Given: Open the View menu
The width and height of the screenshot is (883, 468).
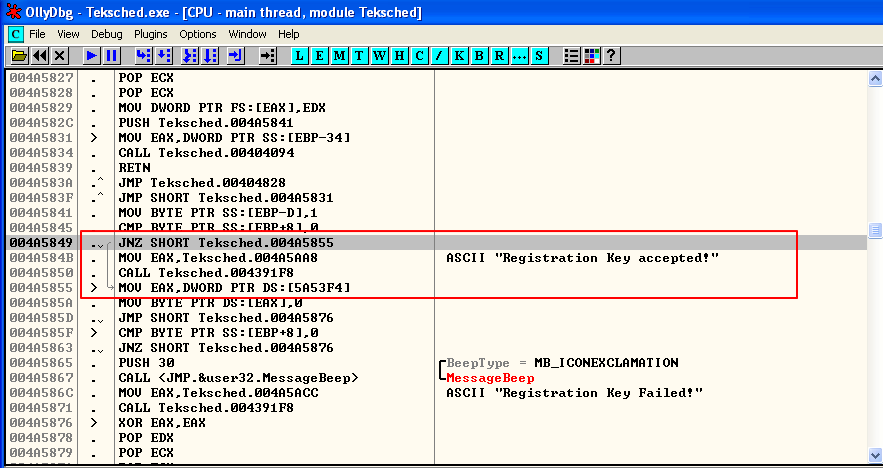Looking at the screenshot, I should click(x=68, y=34).
